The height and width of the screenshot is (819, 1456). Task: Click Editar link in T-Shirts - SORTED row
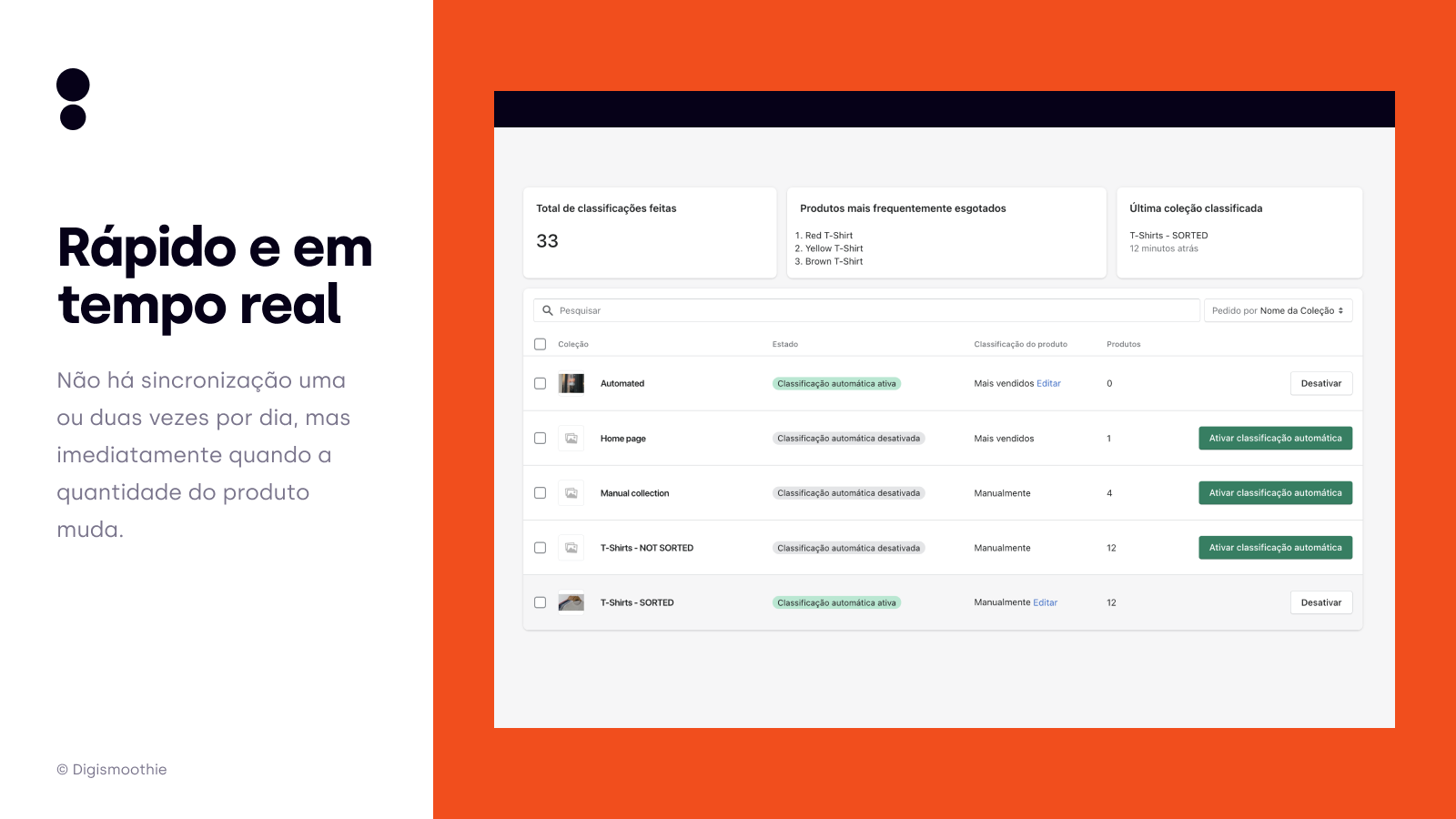pyautogui.click(x=1045, y=602)
